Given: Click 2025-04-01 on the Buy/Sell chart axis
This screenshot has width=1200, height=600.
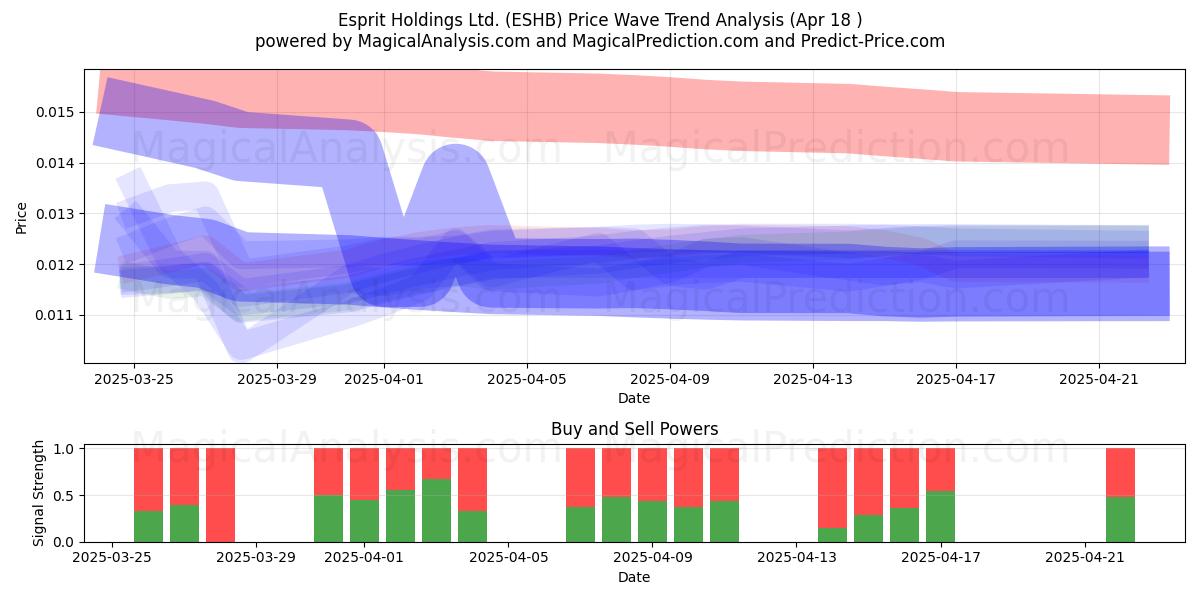Looking at the screenshot, I should point(366,559).
